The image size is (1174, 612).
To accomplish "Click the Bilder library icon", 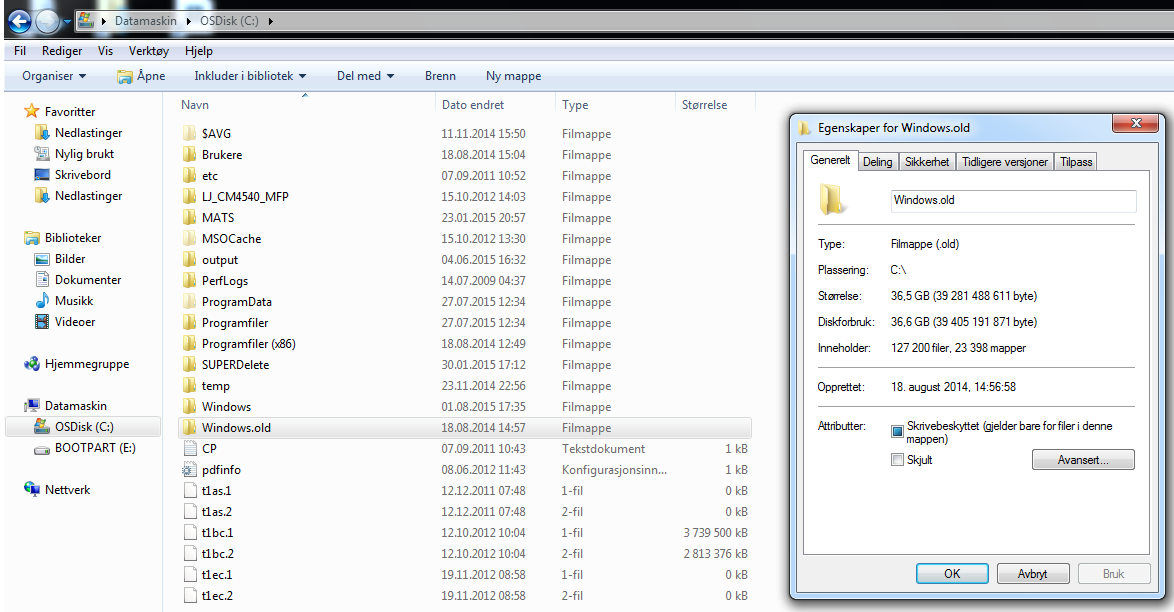I will (x=42, y=258).
